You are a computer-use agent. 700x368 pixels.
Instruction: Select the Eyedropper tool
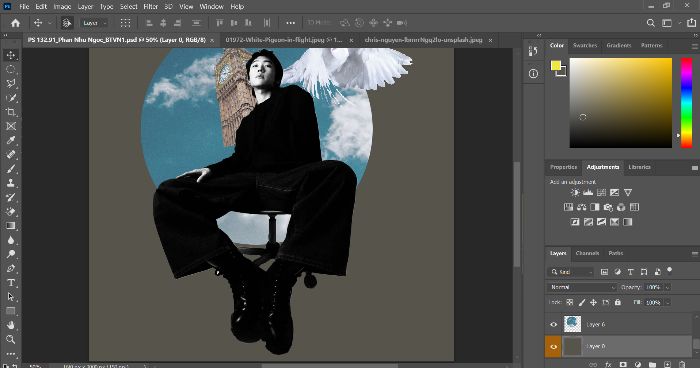(11, 141)
